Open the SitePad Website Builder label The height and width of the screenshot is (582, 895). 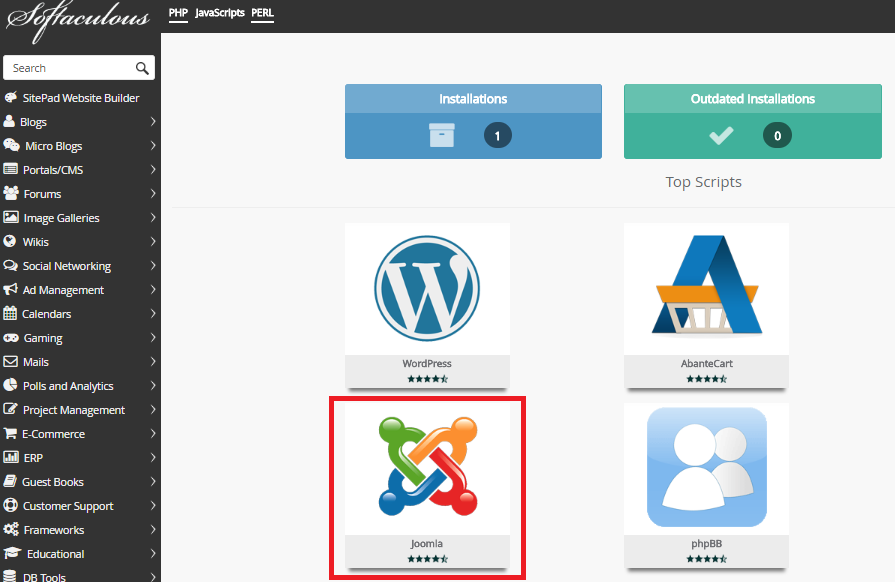coord(81,98)
